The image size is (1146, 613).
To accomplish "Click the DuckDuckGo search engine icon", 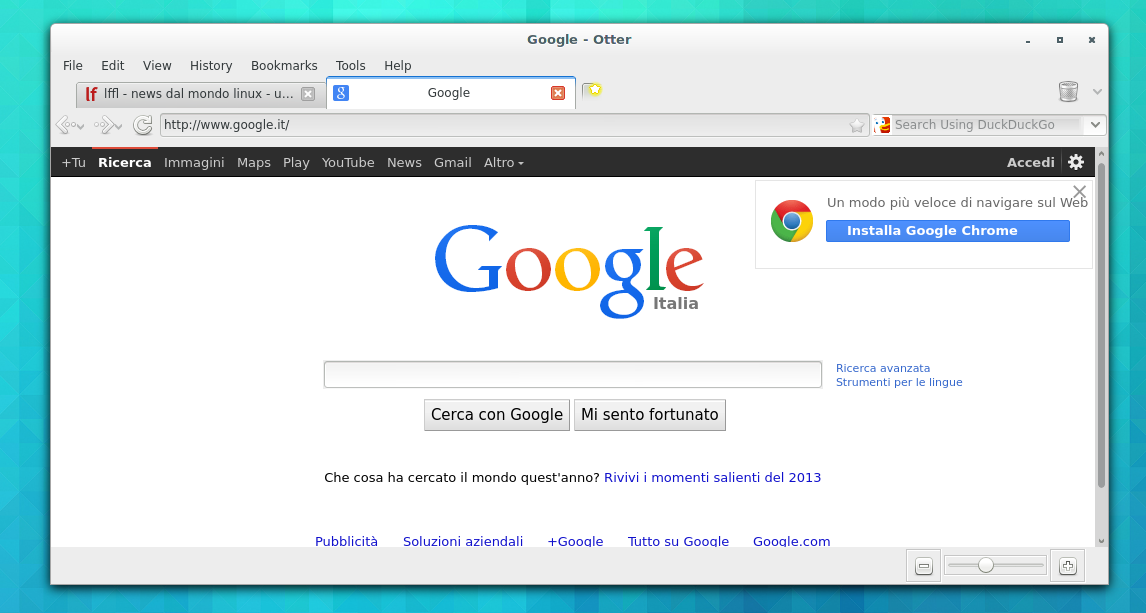I will point(883,125).
